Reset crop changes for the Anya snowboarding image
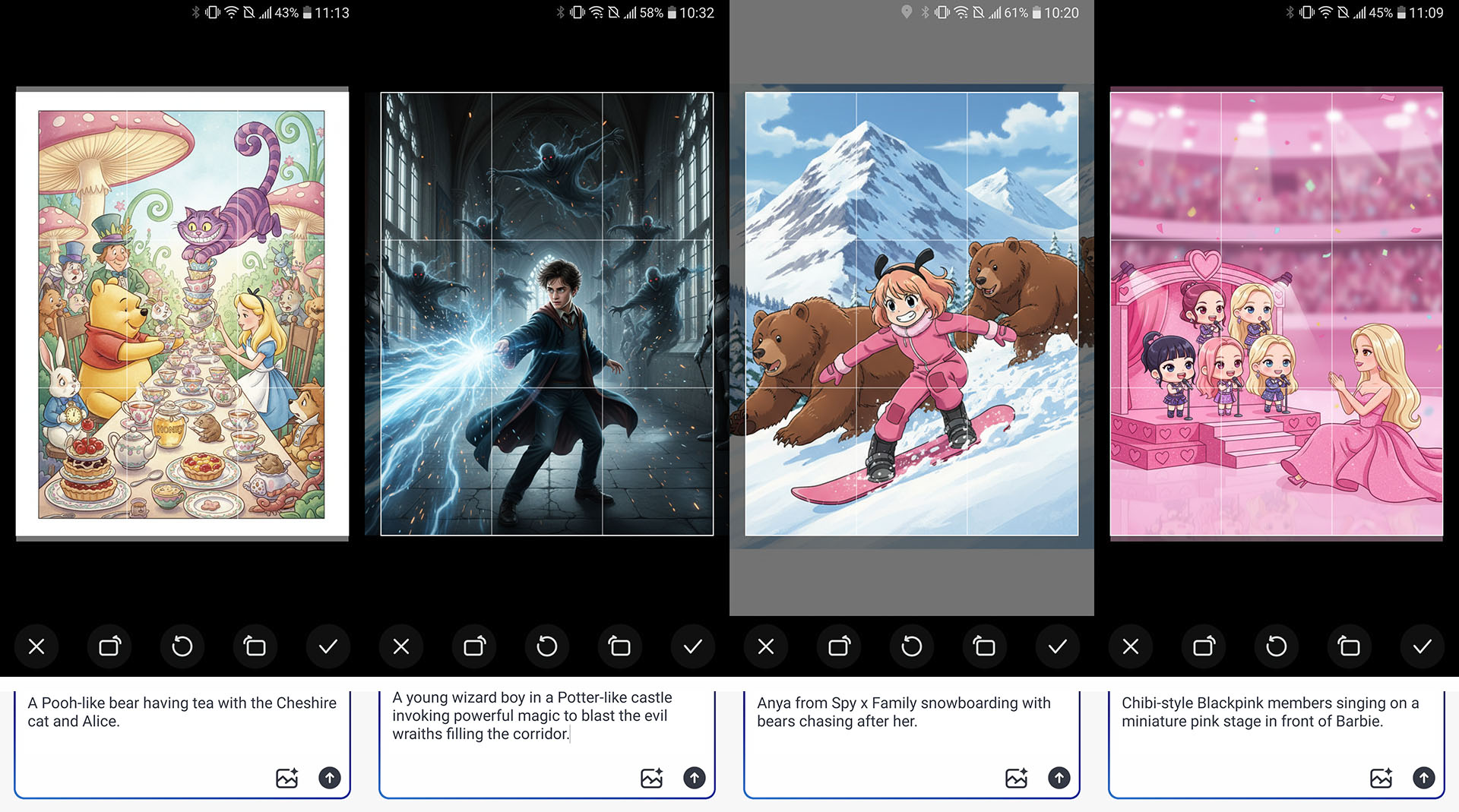The height and width of the screenshot is (812, 1459). click(x=912, y=646)
